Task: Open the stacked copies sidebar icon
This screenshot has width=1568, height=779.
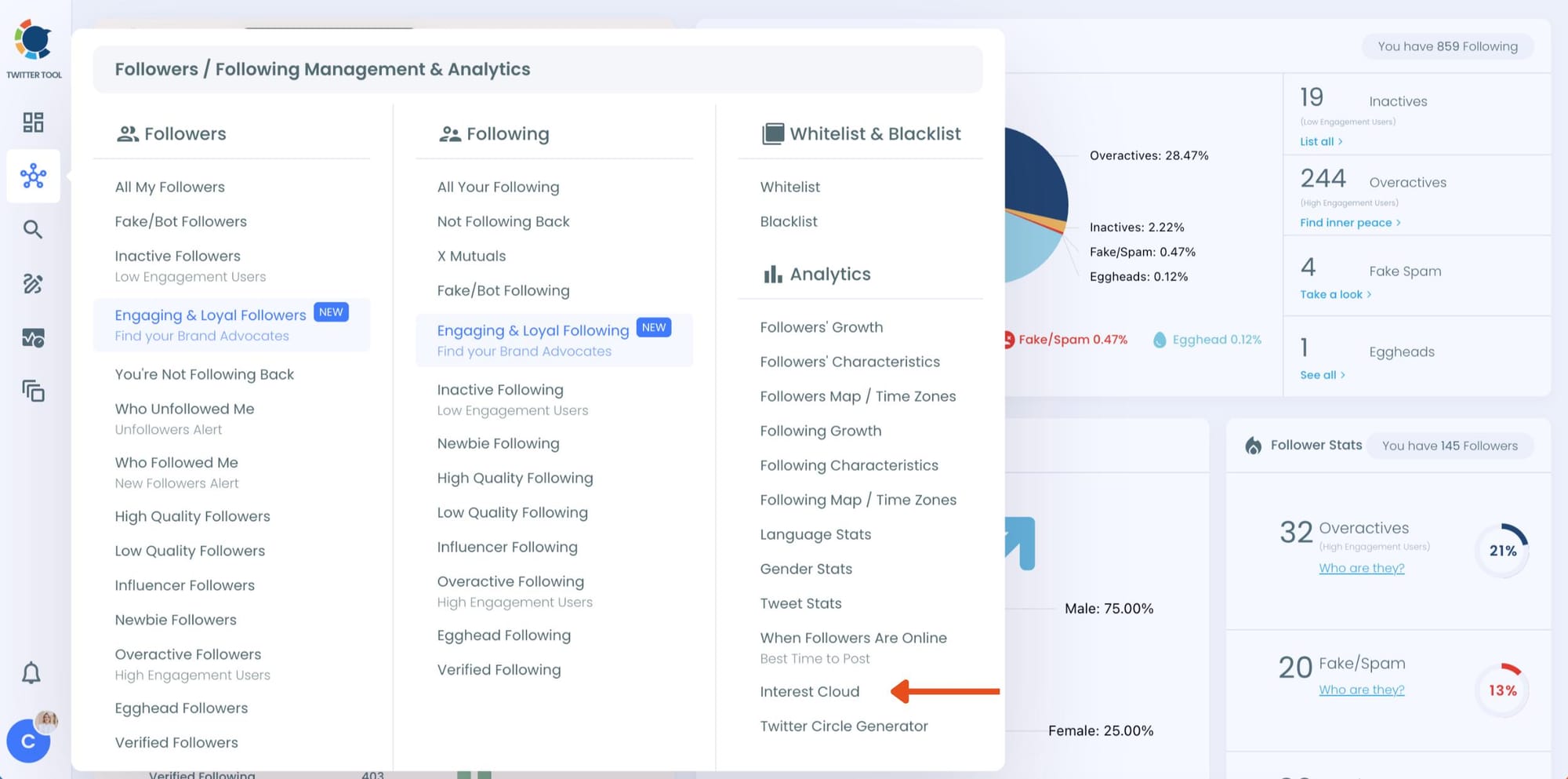Action: coord(33,391)
